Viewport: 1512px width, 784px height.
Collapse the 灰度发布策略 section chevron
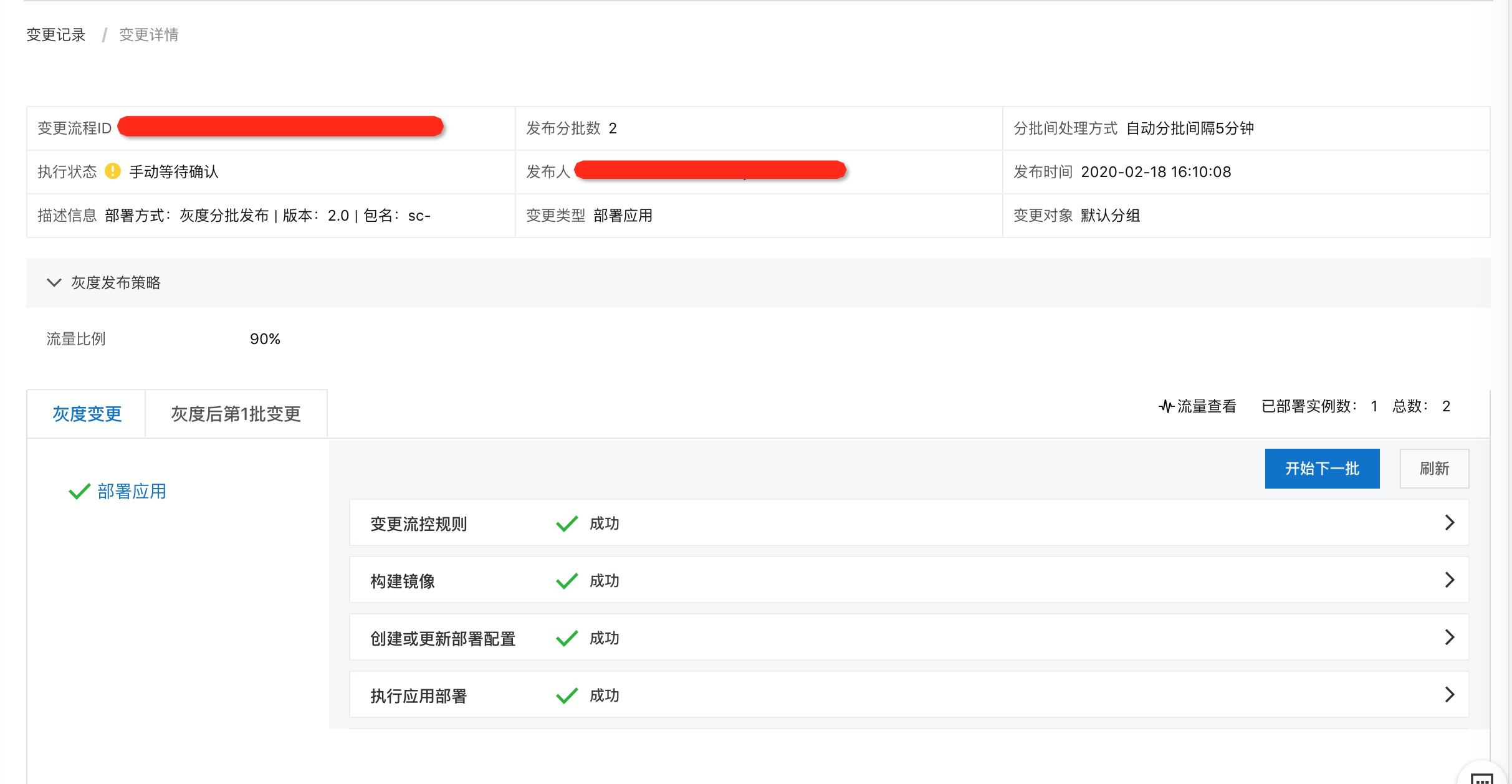[x=54, y=282]
